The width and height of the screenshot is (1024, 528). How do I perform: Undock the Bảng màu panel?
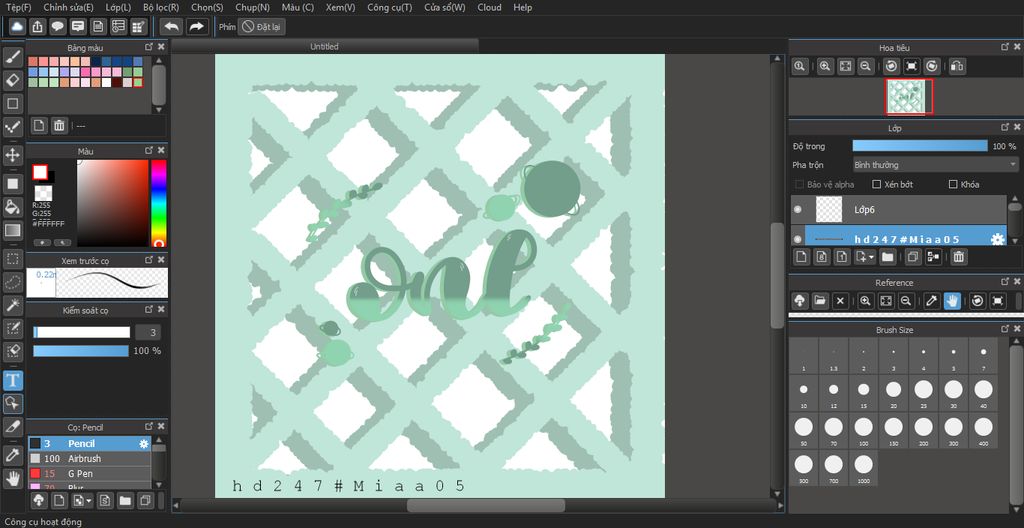[149, 47]
